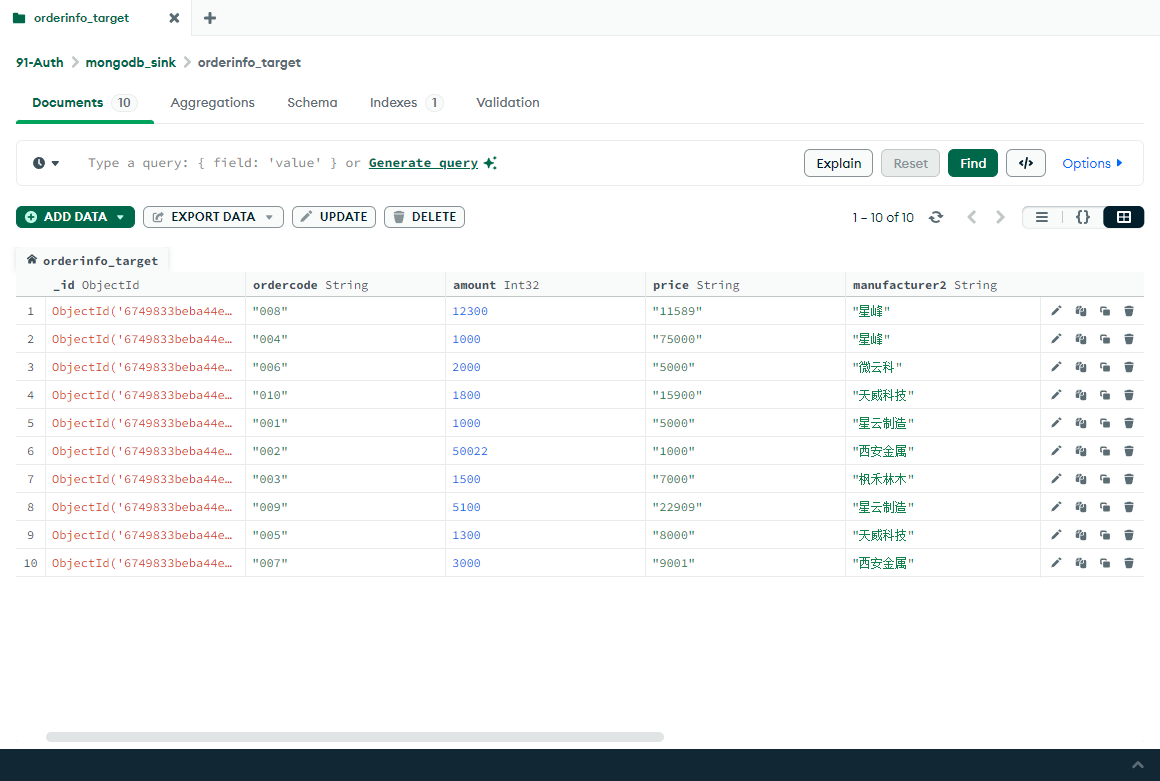Viewport: 1160px width, 781px height.
Task: Copy the ordercode 004 document
Action: [x=1081, y=339]
